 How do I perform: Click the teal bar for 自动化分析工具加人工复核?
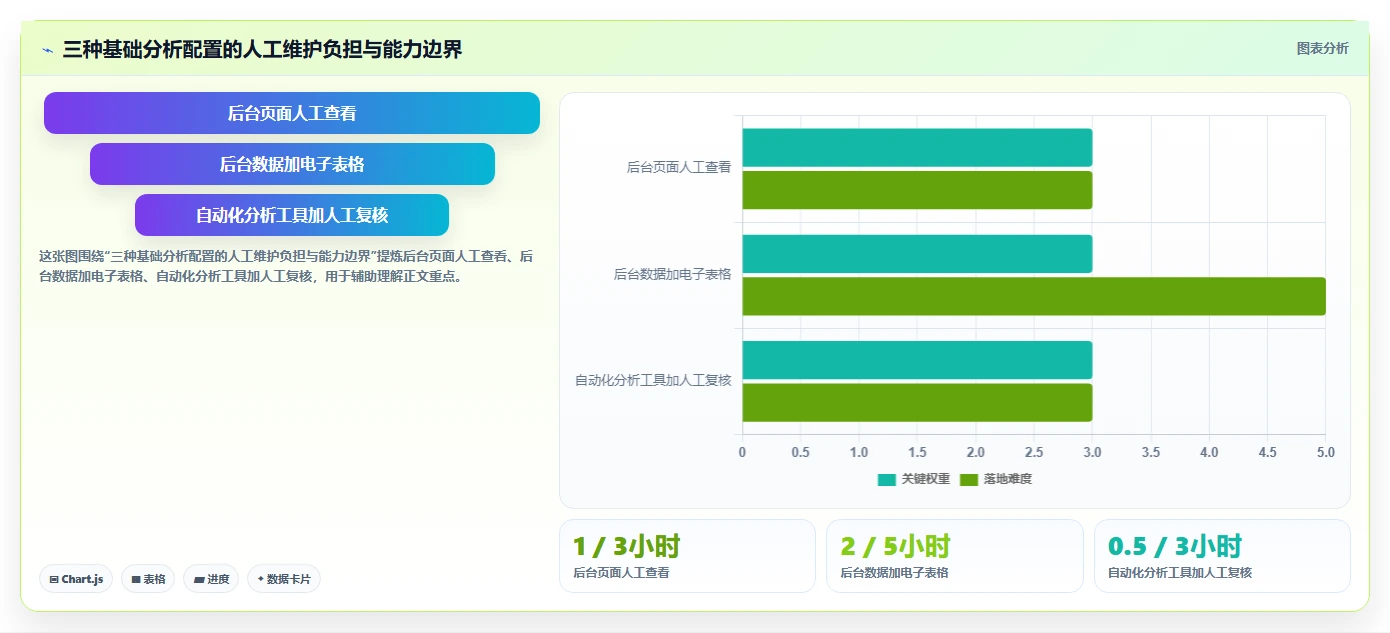917,360
